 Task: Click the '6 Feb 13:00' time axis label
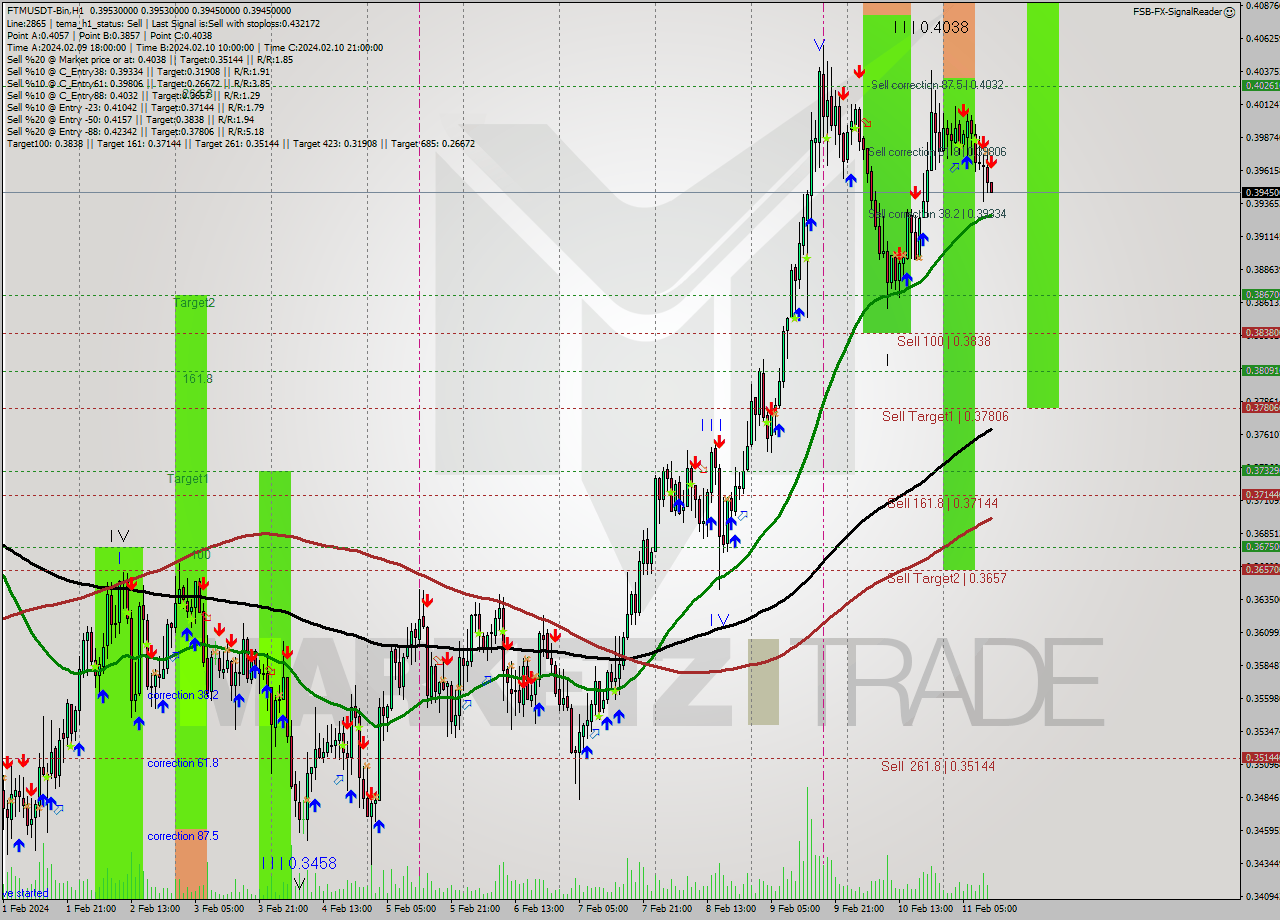[538, 909]
